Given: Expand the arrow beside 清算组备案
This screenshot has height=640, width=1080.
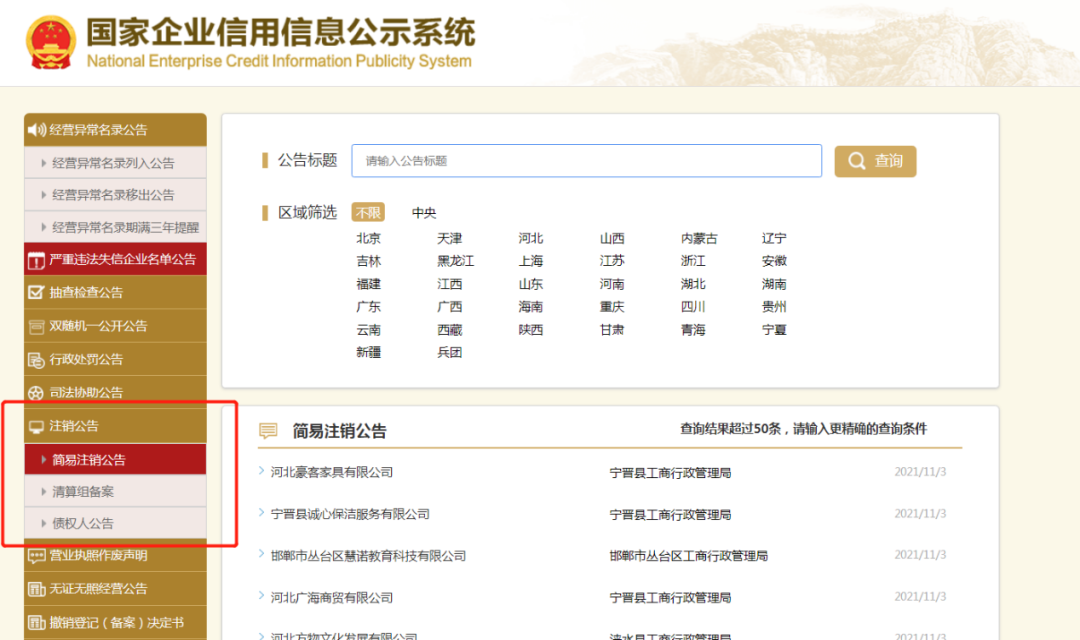Looking at the screenshot, I should coord(43,491).
